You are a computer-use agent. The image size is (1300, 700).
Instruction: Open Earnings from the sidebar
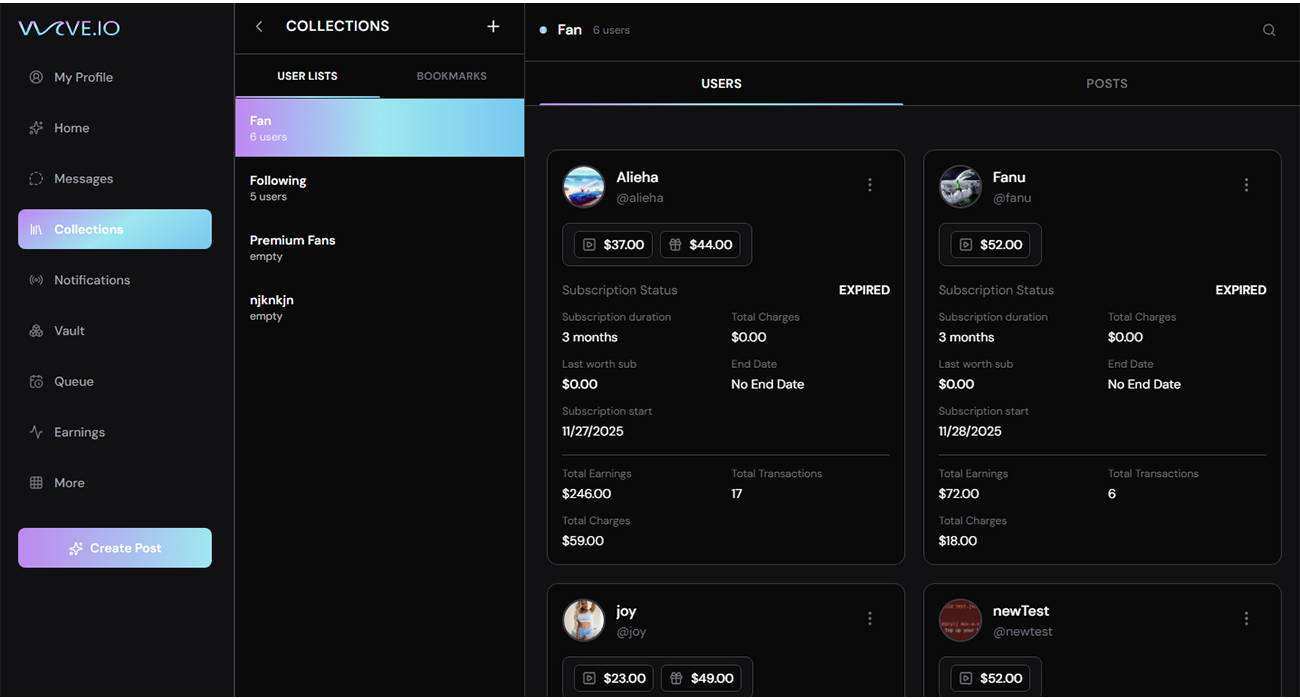(x=78, y=432)
